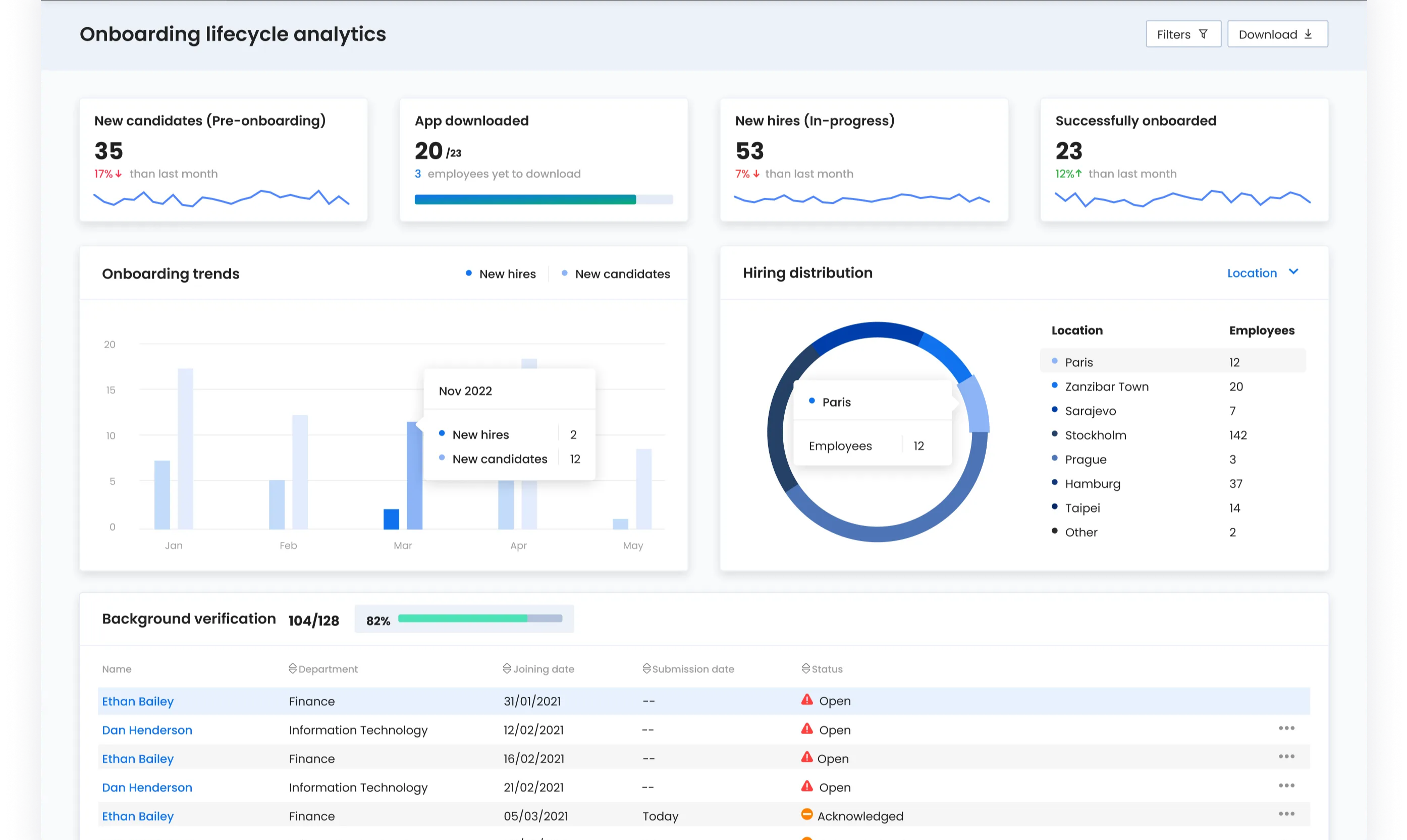Click the background verification 82% progress bar
The width and height of the screenshot is (1407, 840).
coord(479,619)
